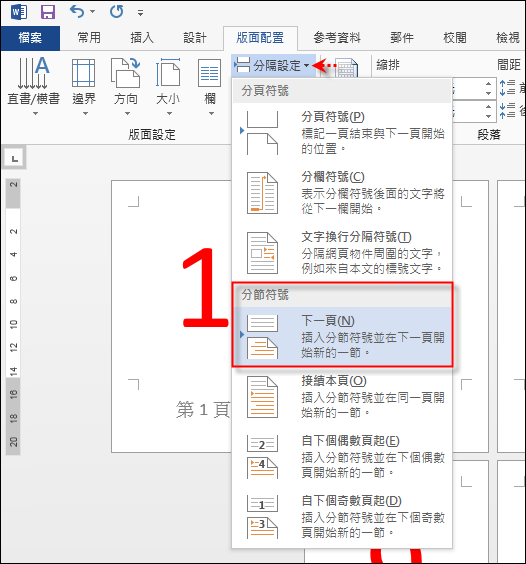Image resolution: width=526 pixels, height=564 pixels.
Task: Select the 版面配置 tab
Action: pos(260,38)
